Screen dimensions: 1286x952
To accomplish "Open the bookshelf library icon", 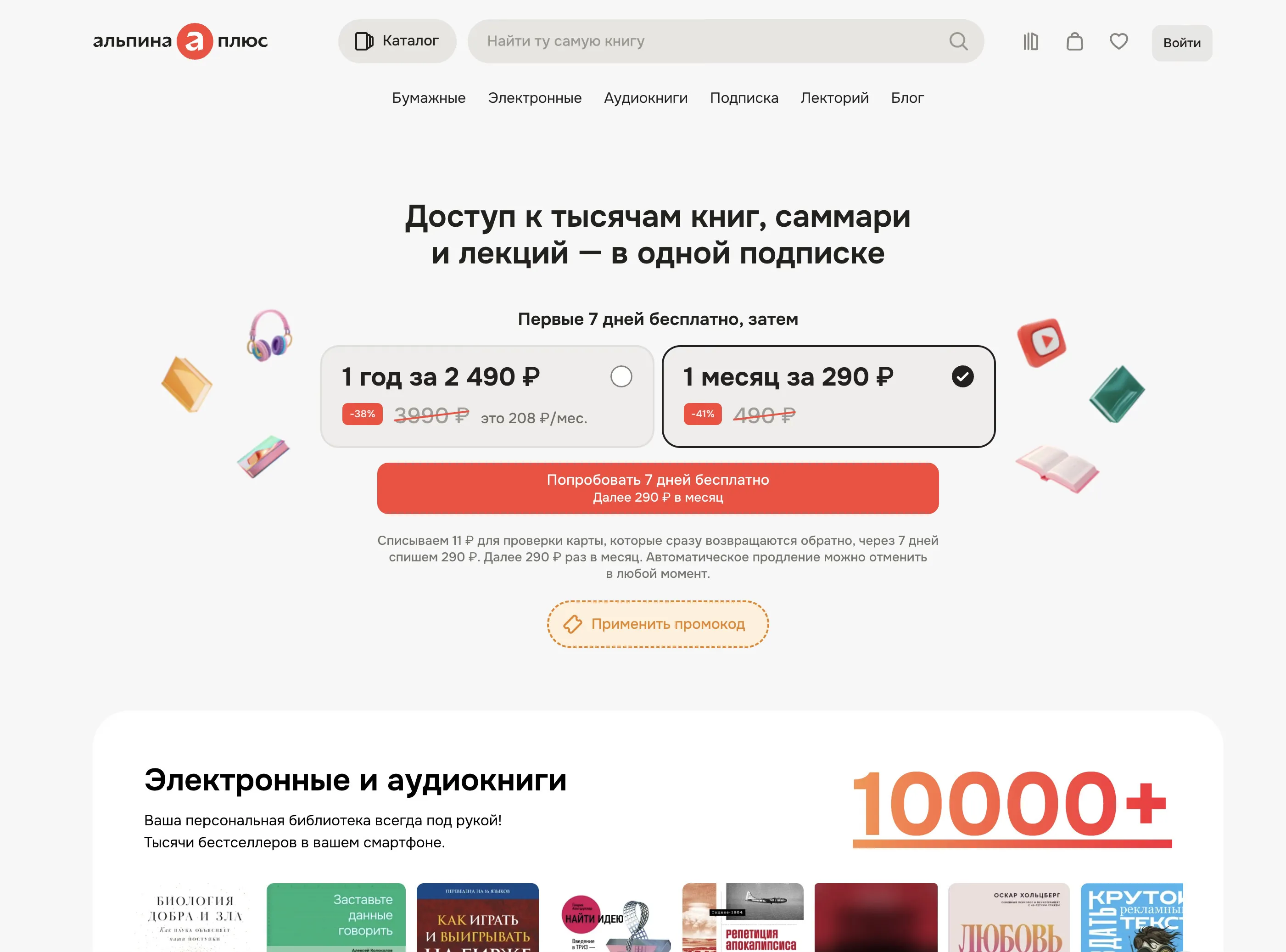I will [x=1031, y=41].
